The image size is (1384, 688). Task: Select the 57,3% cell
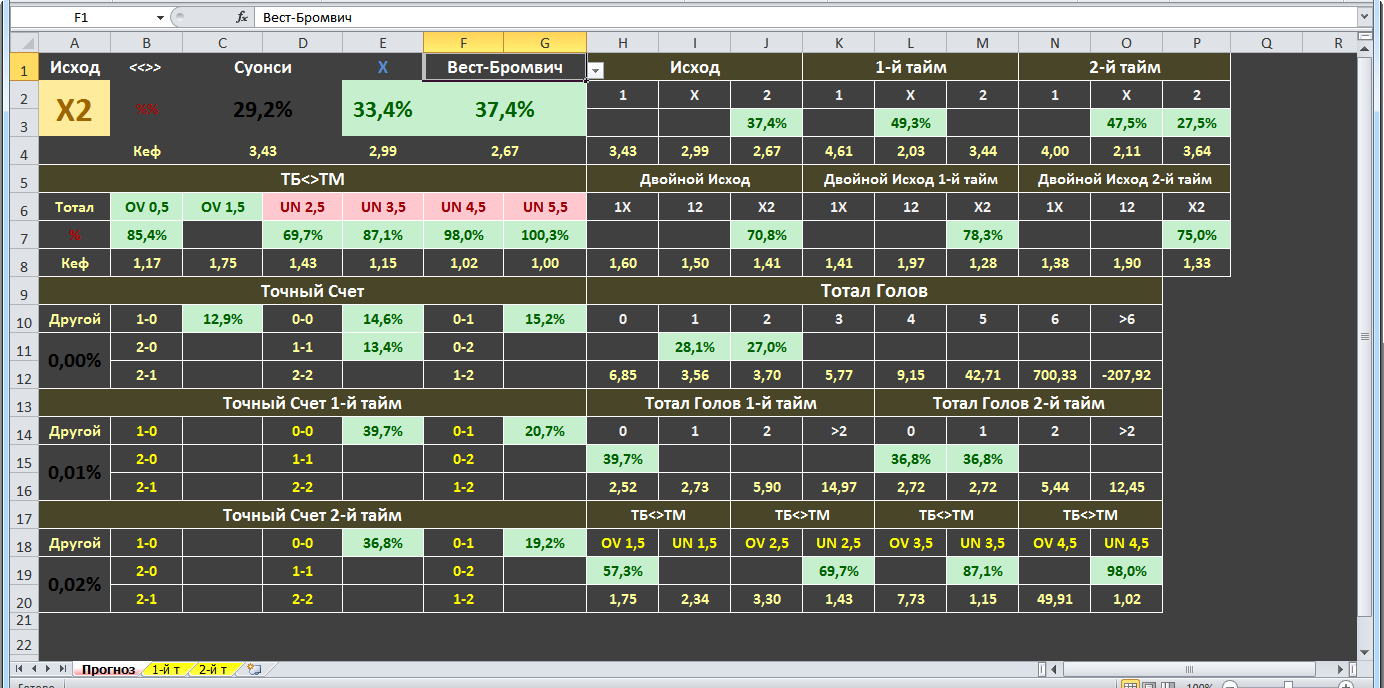pos(623,571)
